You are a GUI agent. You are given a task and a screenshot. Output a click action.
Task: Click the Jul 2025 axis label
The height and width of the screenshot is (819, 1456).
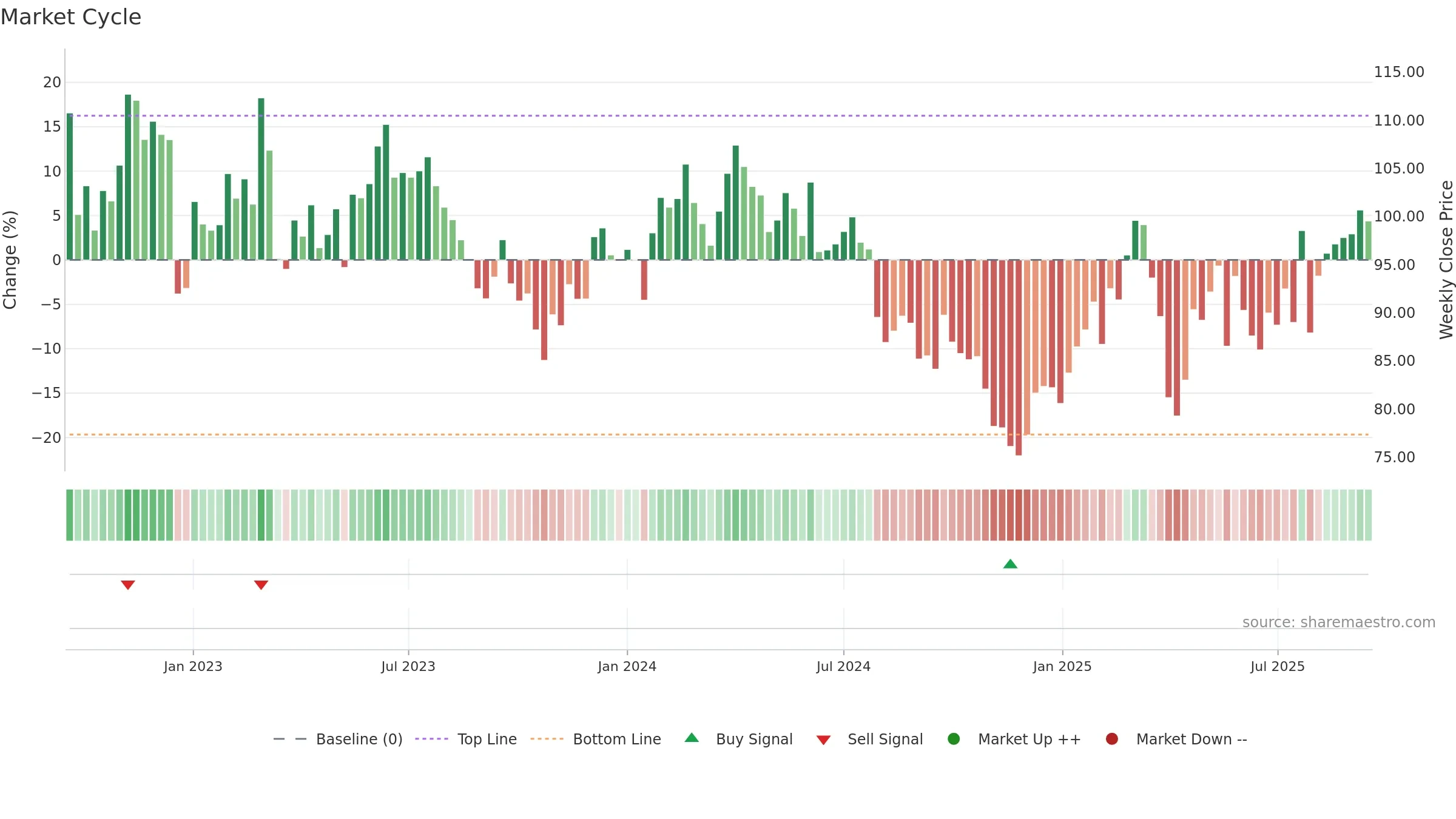tap(1277, 666)
